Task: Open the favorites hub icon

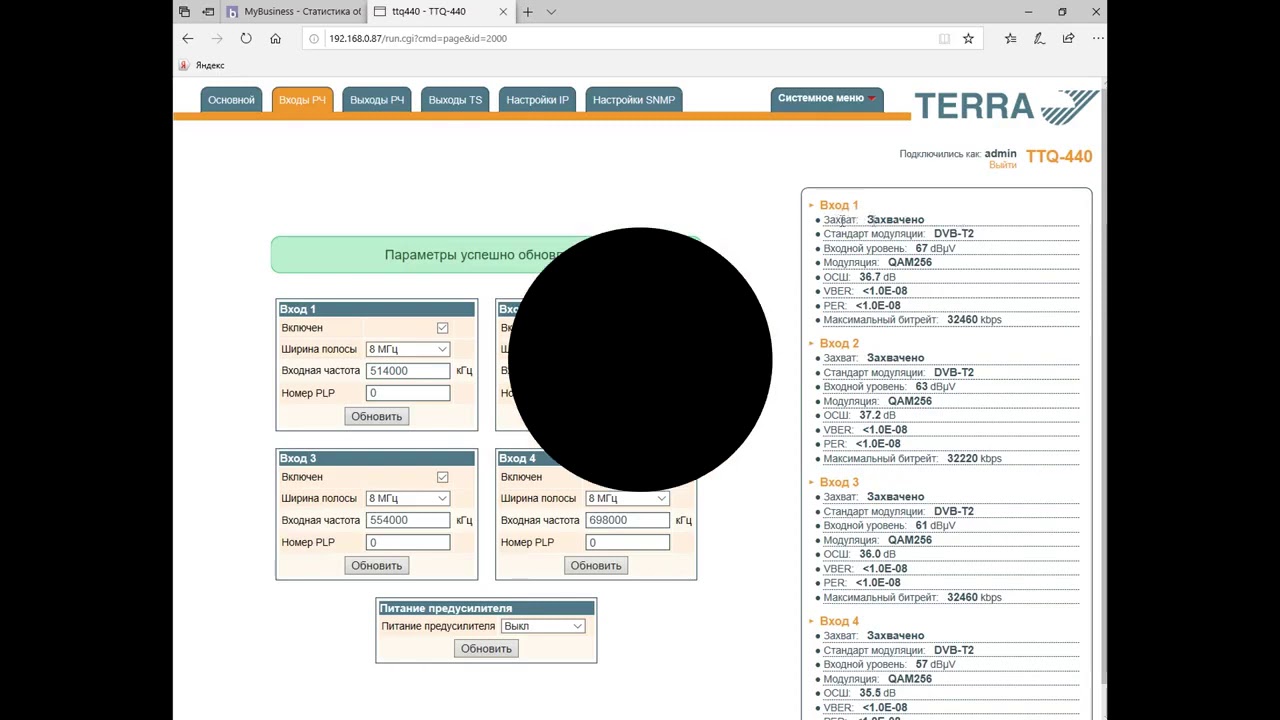Action: click(1010, 38)
